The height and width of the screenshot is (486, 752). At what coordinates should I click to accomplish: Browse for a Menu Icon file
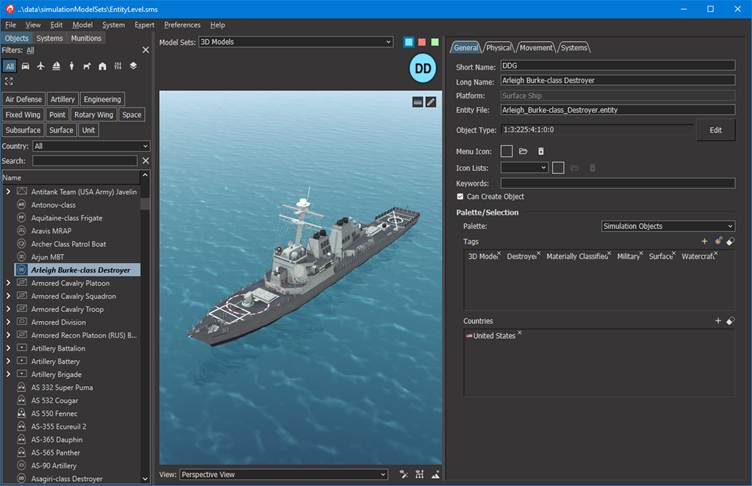523,151
